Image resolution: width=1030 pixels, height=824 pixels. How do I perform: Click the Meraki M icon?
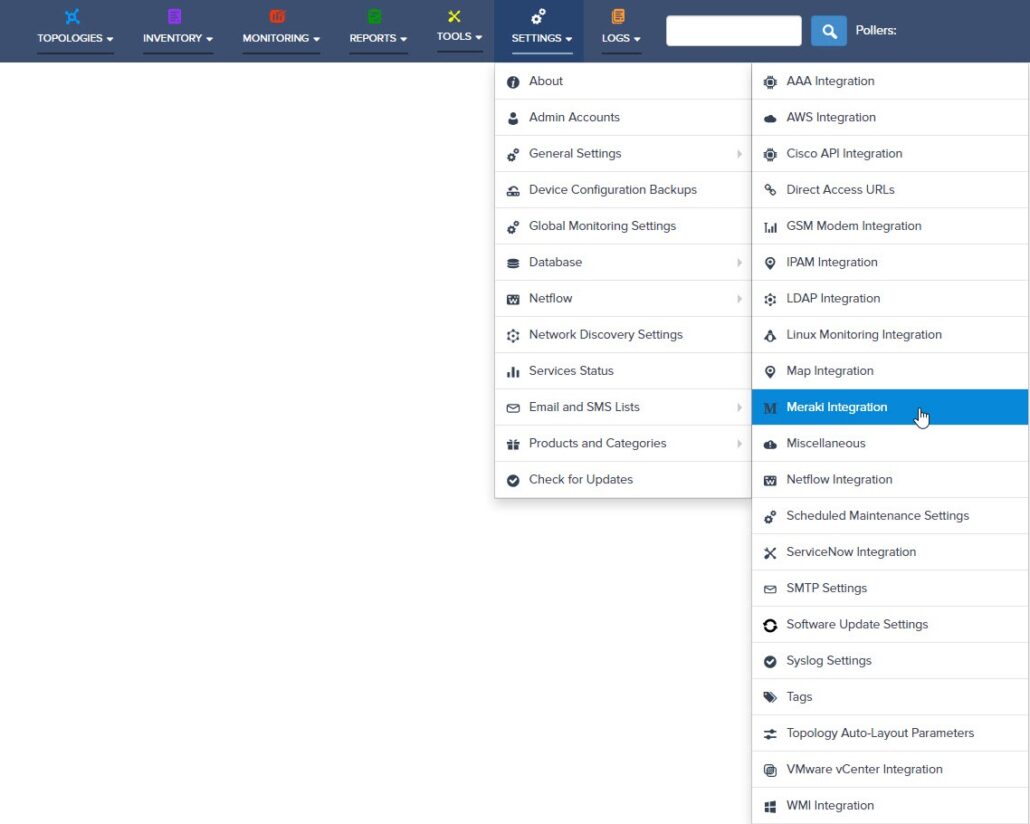(x=770, y=408)
